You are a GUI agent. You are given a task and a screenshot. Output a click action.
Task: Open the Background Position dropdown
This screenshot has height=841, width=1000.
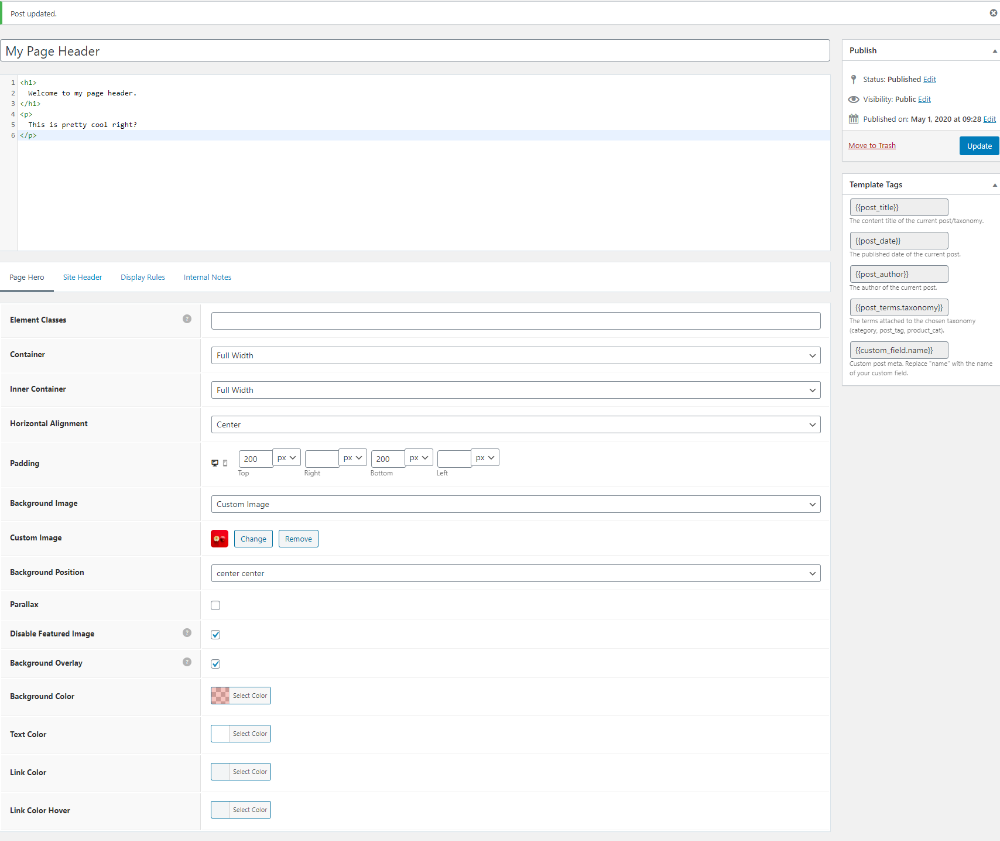pos(515,573)
